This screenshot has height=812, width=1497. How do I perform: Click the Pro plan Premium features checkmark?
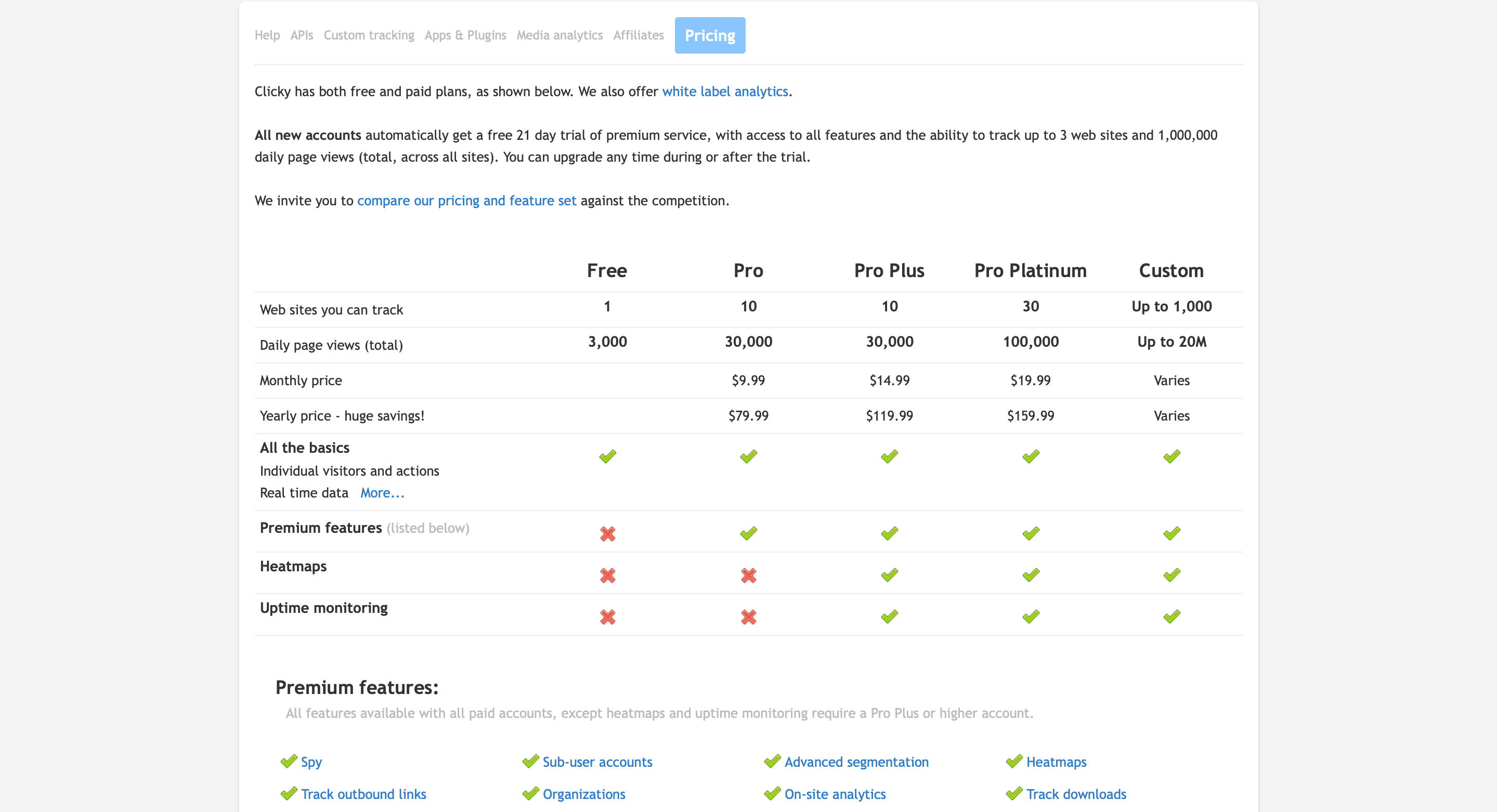[x=749, y=533]
